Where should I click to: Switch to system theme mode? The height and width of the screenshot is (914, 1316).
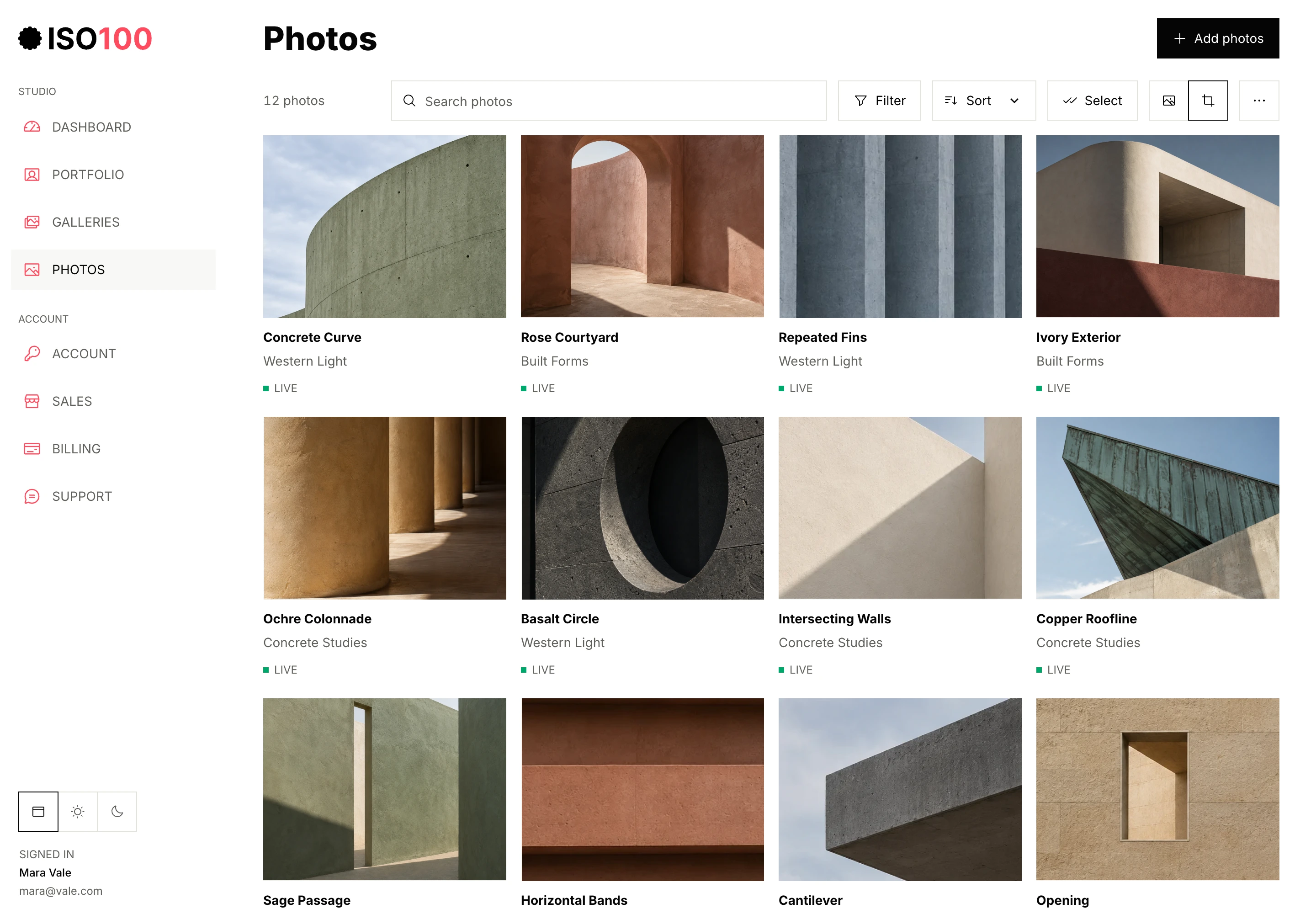coord(38,812)
